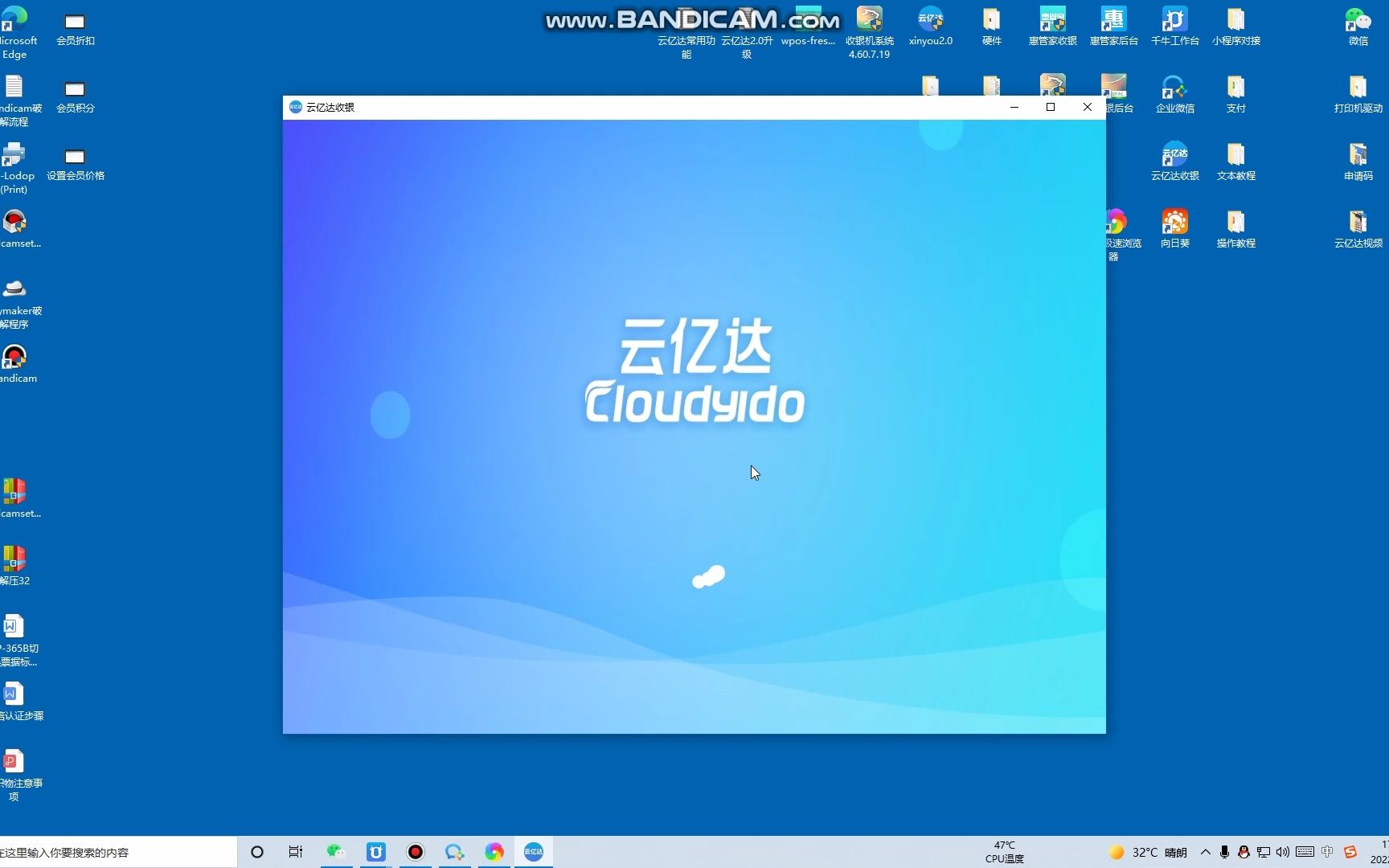Click the Cortana circle on taskbar
Image resolution: width=1389 pixels, height=868 pixels.
257,852
